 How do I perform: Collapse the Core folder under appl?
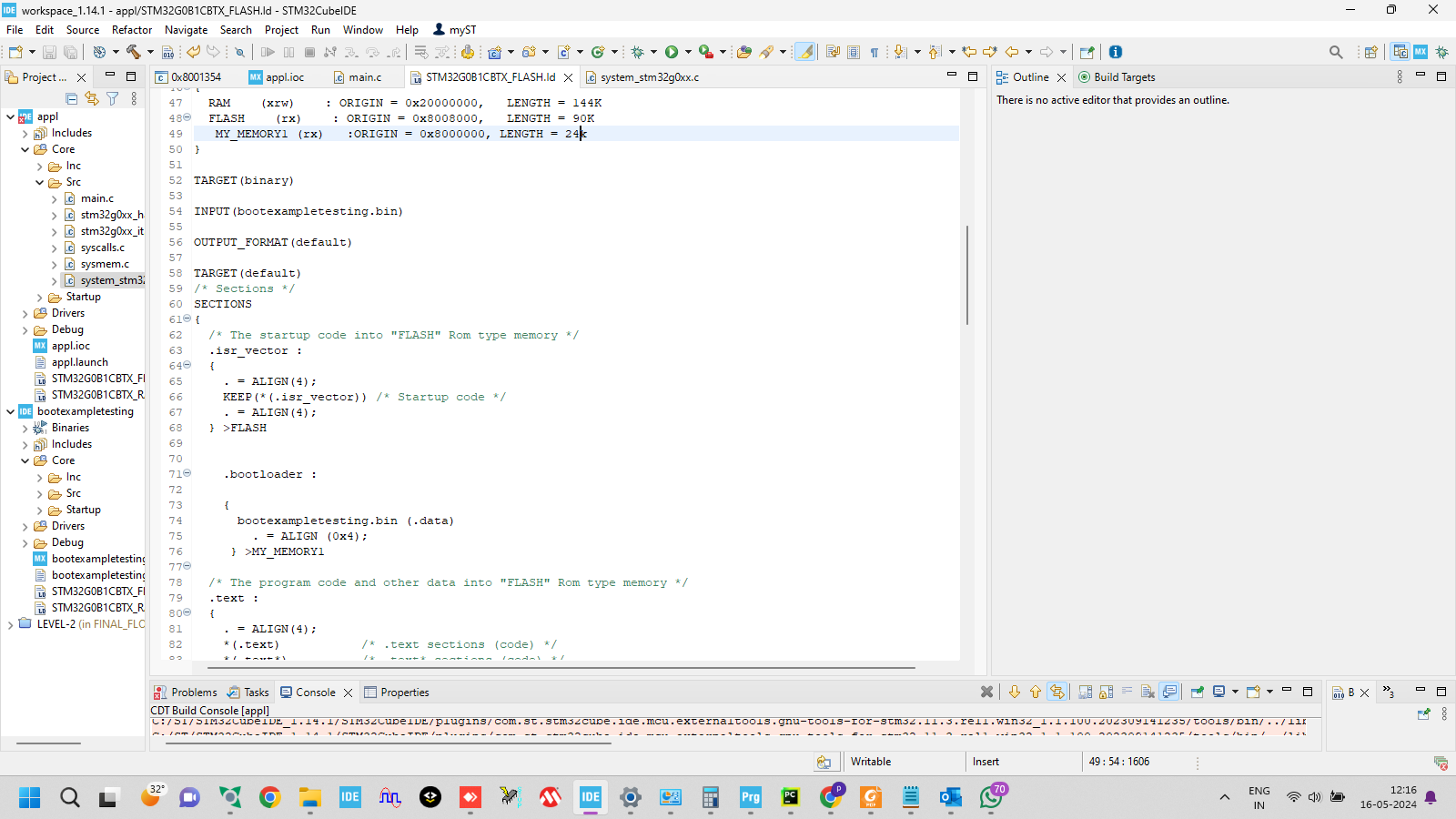pos(25,148)
